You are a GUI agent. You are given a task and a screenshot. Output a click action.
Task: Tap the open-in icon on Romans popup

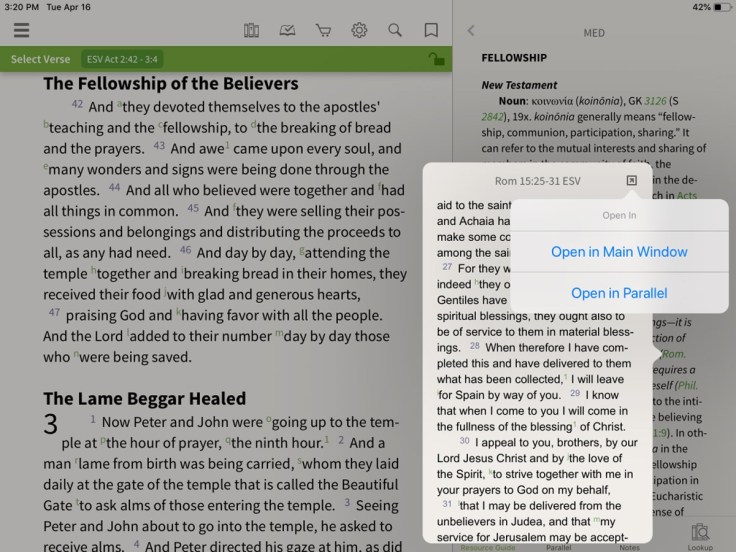[x=631, y=180]
